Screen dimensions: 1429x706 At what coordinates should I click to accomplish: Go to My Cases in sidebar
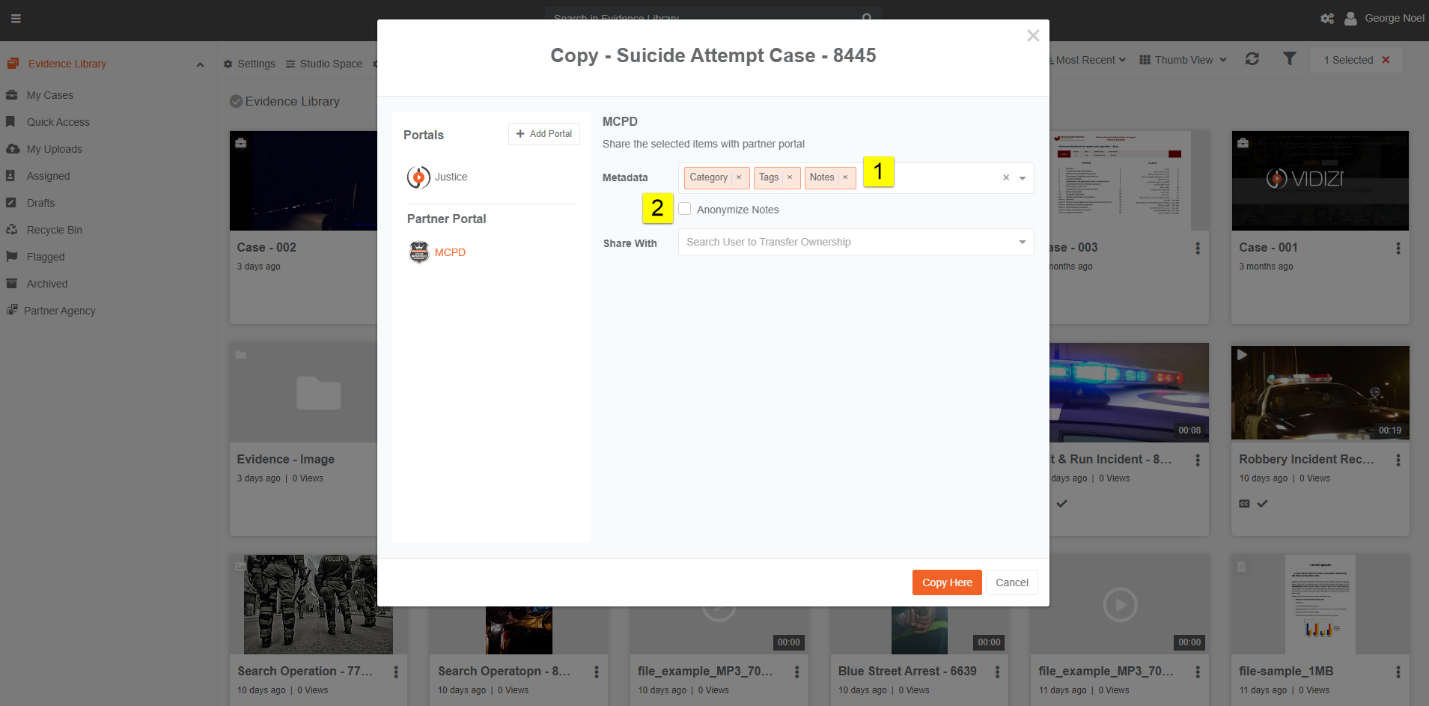pyautogui.click(x=50, y=95)
